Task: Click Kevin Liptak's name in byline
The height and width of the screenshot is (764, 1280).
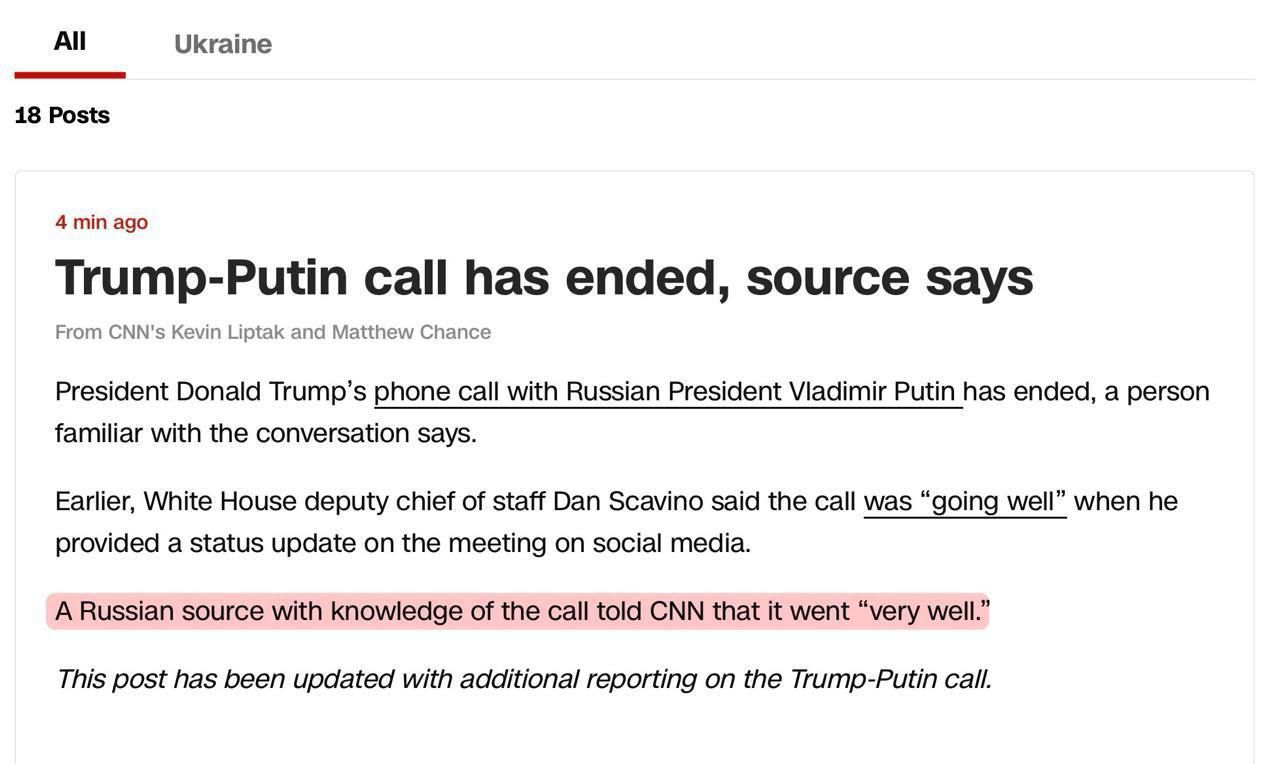Action: 227,332
